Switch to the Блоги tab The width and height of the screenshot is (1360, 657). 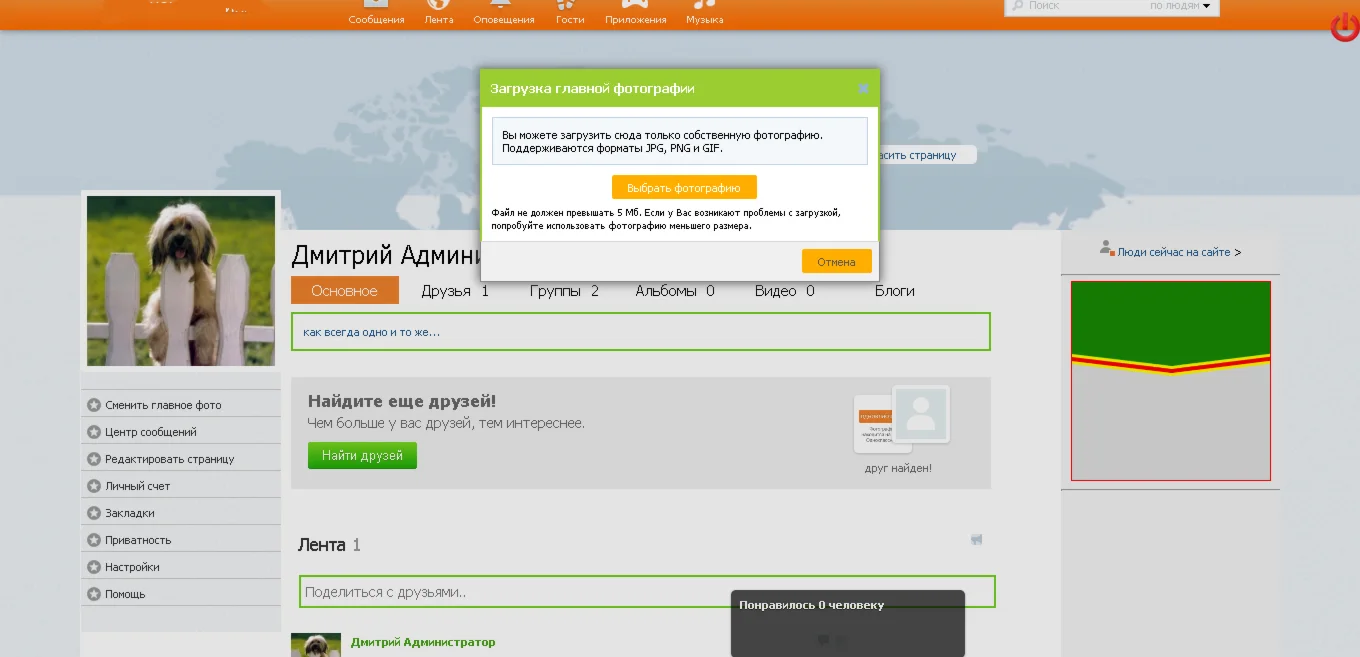click(x=895, y=291)
